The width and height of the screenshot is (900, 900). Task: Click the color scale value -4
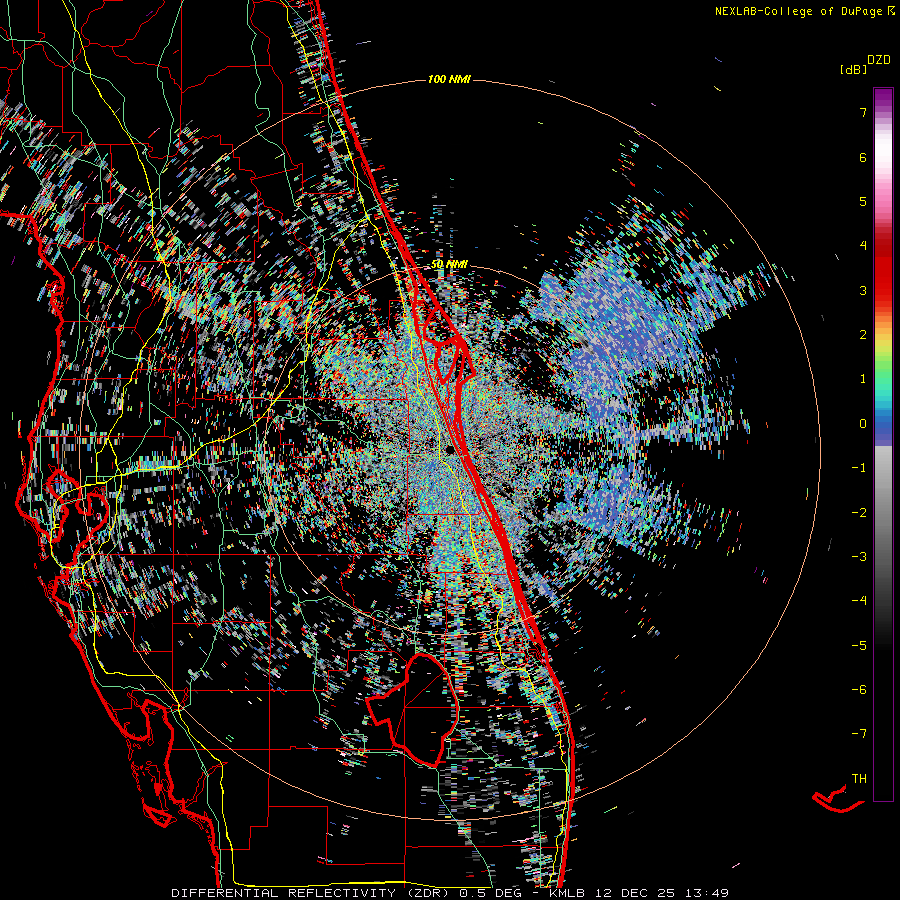[859, 600]
